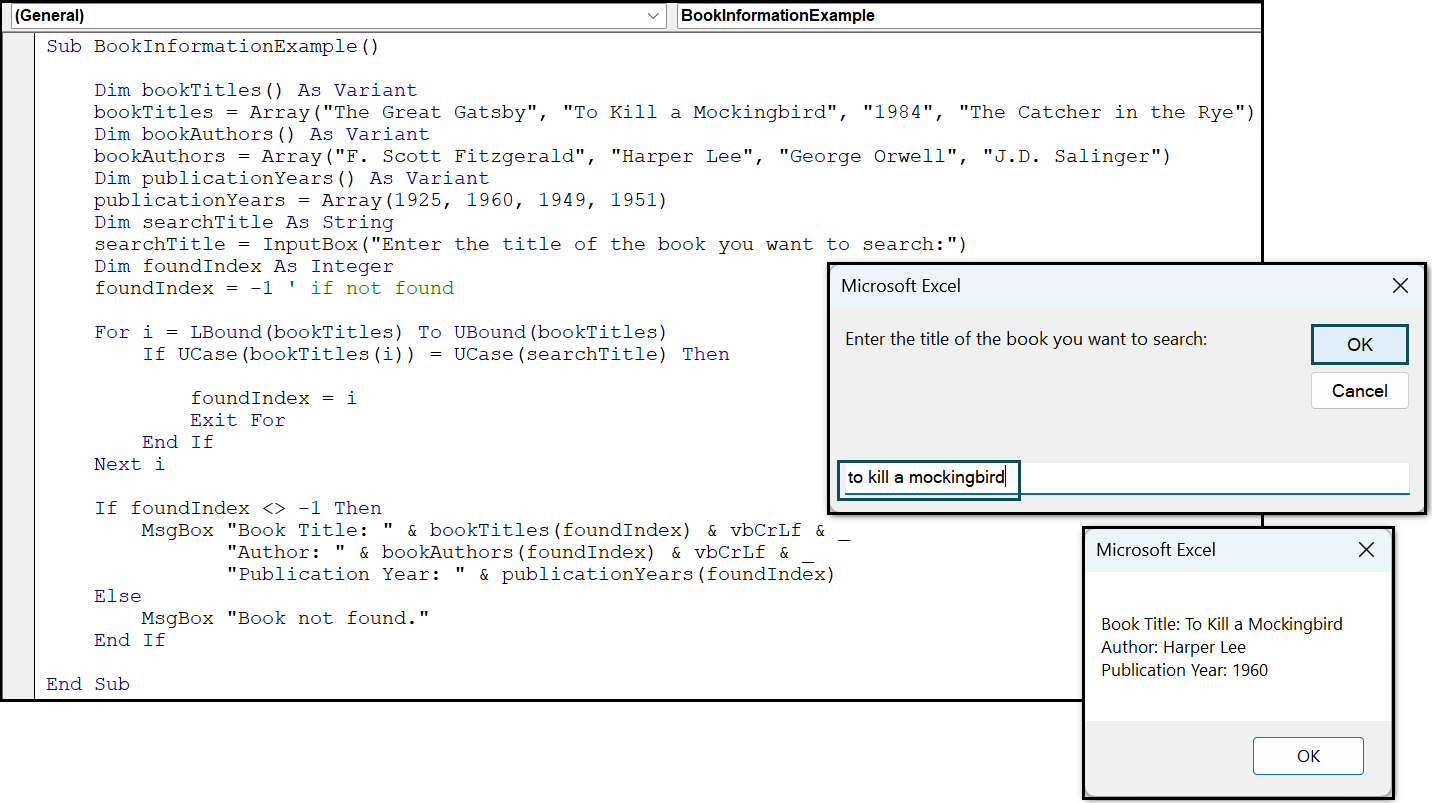
Task: Click "Author: Harper Lee" in the message box
Action: (x=1173, y=647)
